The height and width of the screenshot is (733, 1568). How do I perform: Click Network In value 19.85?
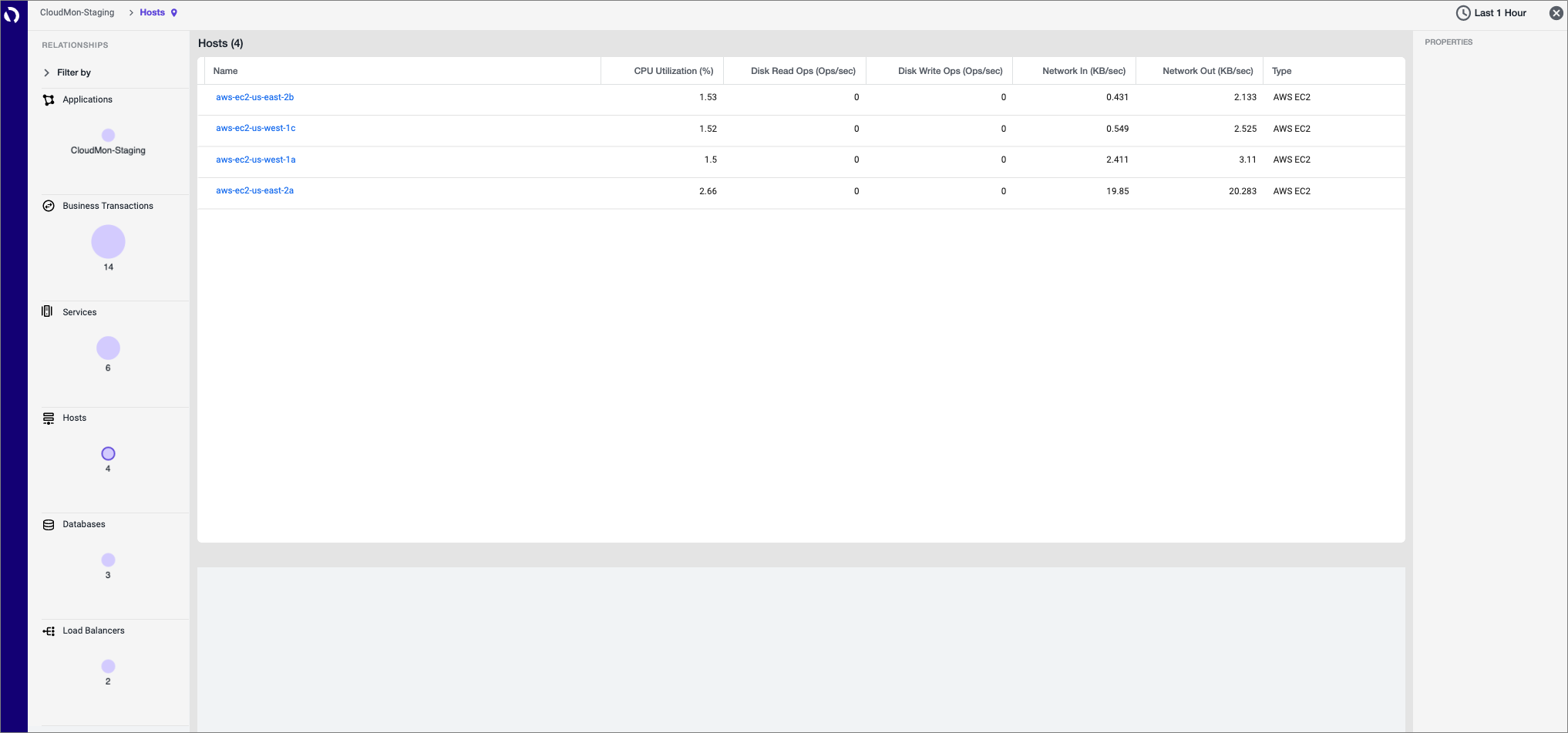coord(1117,191)
